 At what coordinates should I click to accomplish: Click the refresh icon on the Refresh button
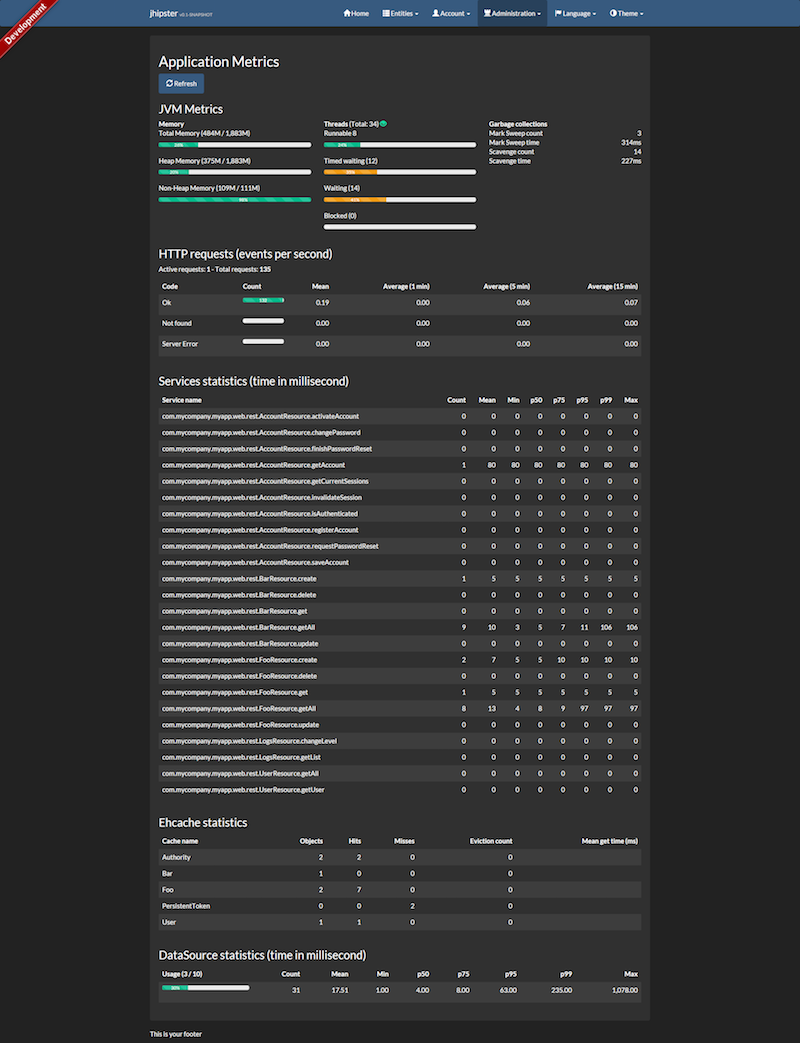[169, 83]
